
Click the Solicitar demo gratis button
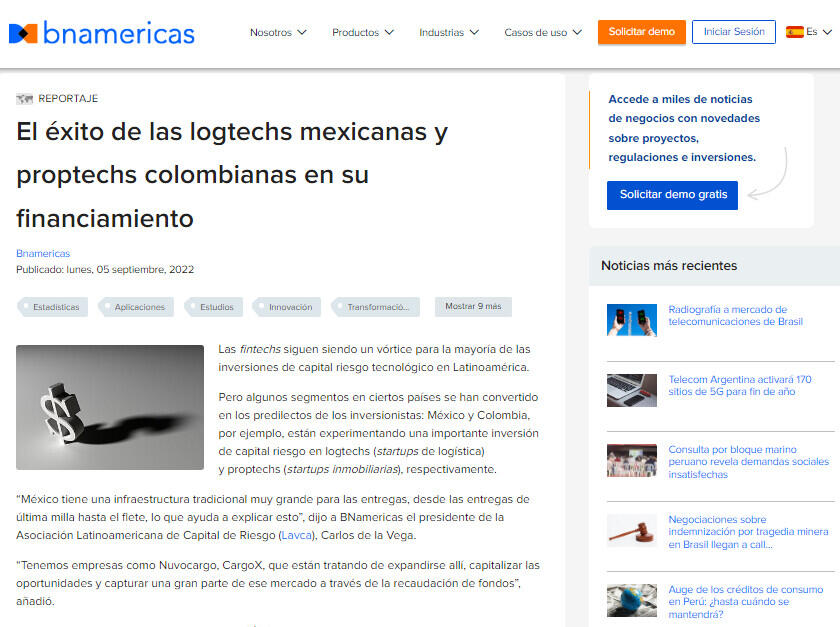coord(672,195)
